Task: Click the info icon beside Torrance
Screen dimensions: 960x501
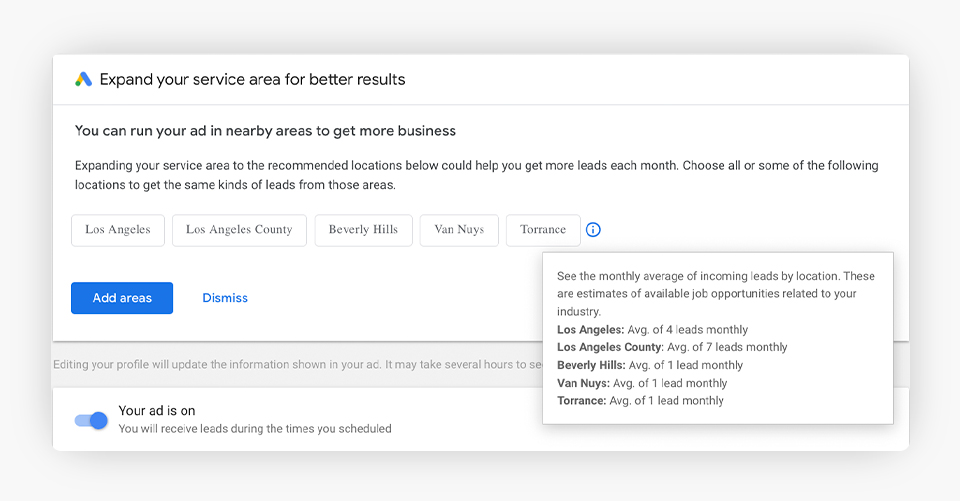Action: (x=593, y=230)
